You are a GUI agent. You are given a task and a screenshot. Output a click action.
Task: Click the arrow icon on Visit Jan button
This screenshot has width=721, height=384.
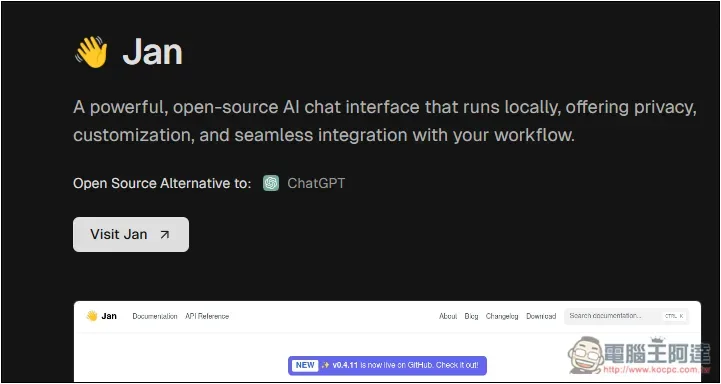(165, 235)
